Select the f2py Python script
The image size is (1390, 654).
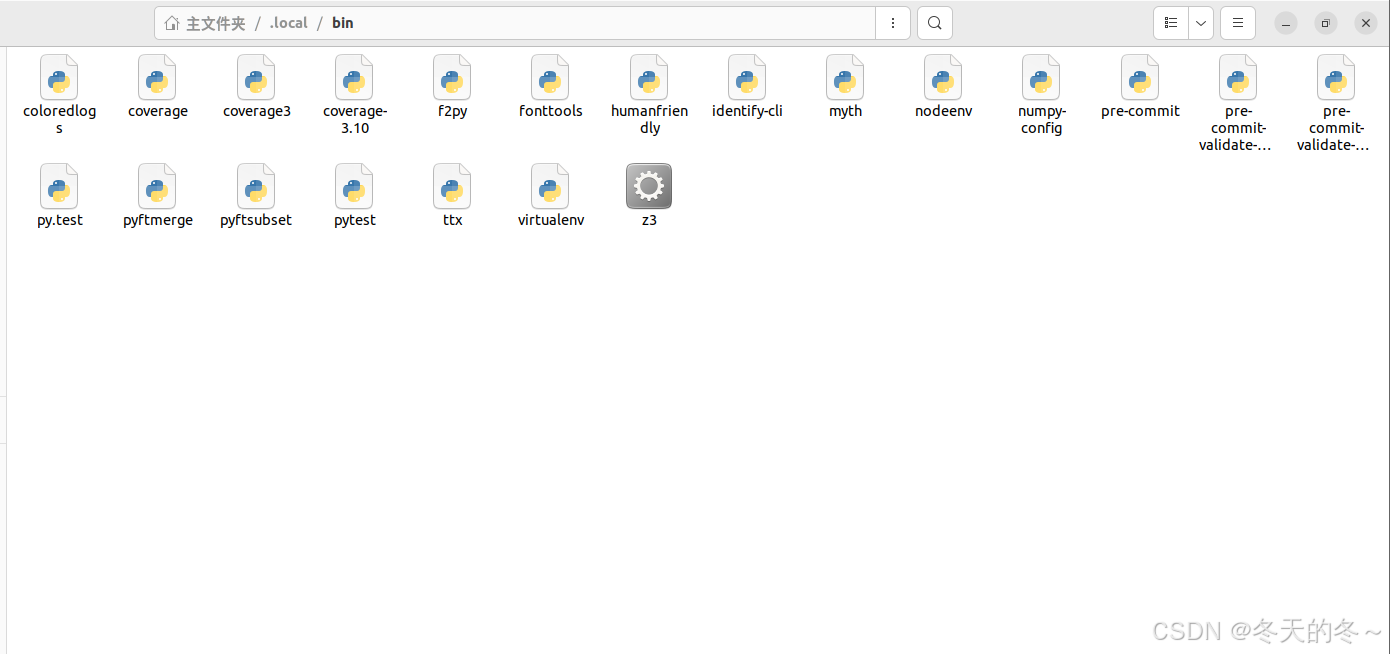click(x=452, y=78)
